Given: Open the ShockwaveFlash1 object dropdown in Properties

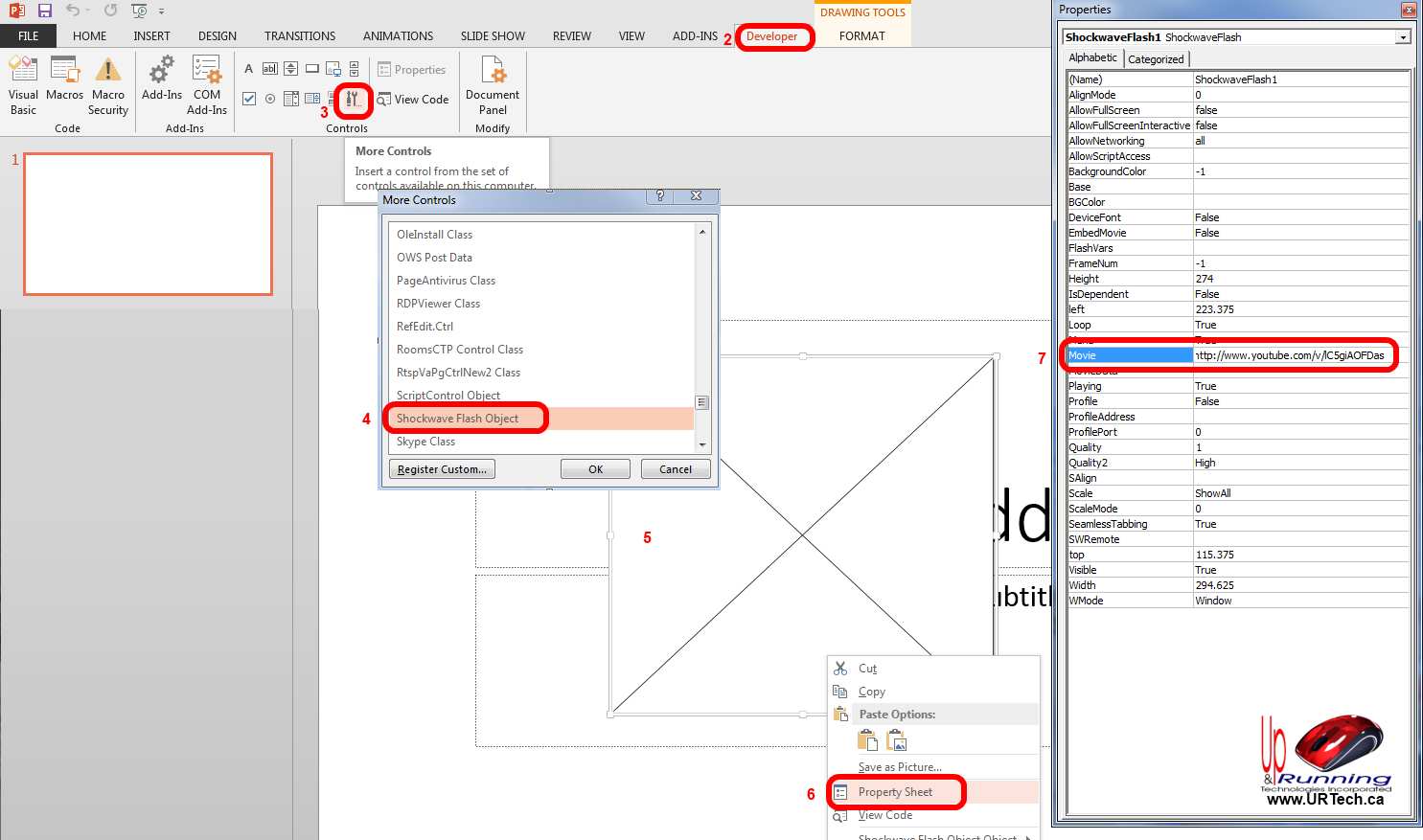Looking at the screenshot, I should (x=1403, y=37).
